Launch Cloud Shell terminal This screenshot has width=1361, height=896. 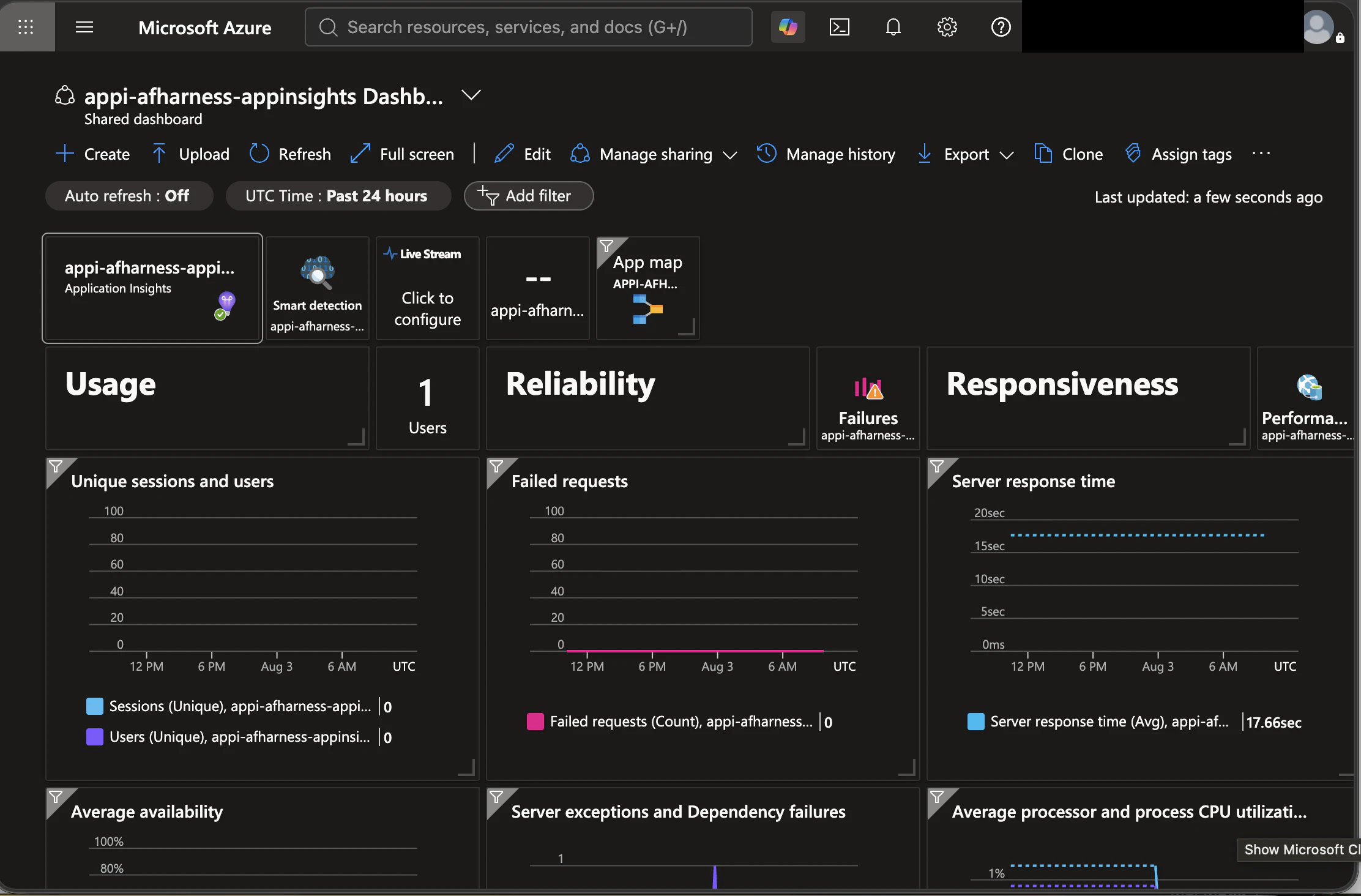[x=840, y=27]
